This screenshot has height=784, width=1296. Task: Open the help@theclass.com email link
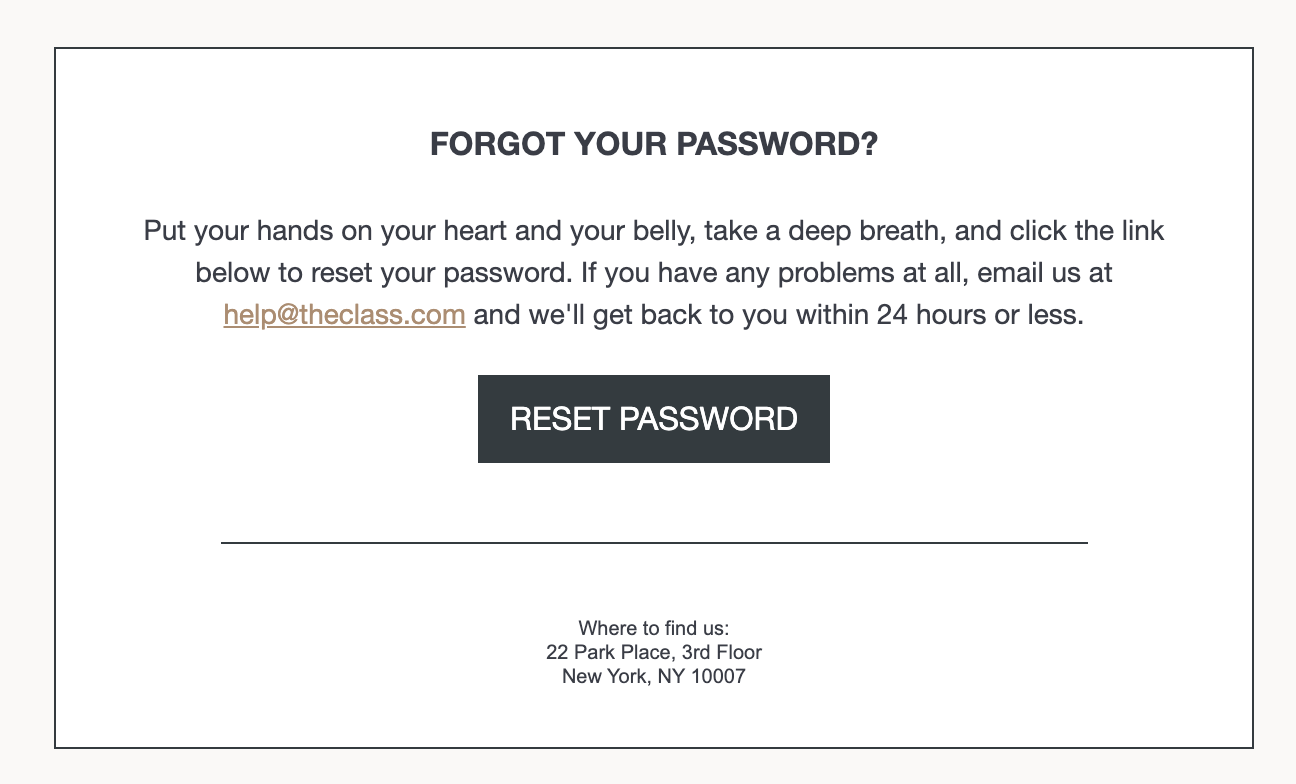pyautogui.click(x=344, y=315)
